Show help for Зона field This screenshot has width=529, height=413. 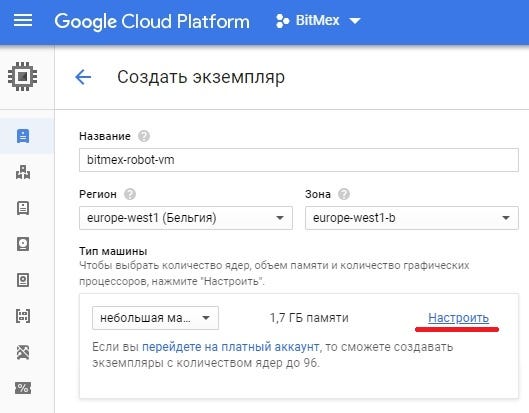coord(344,194)
